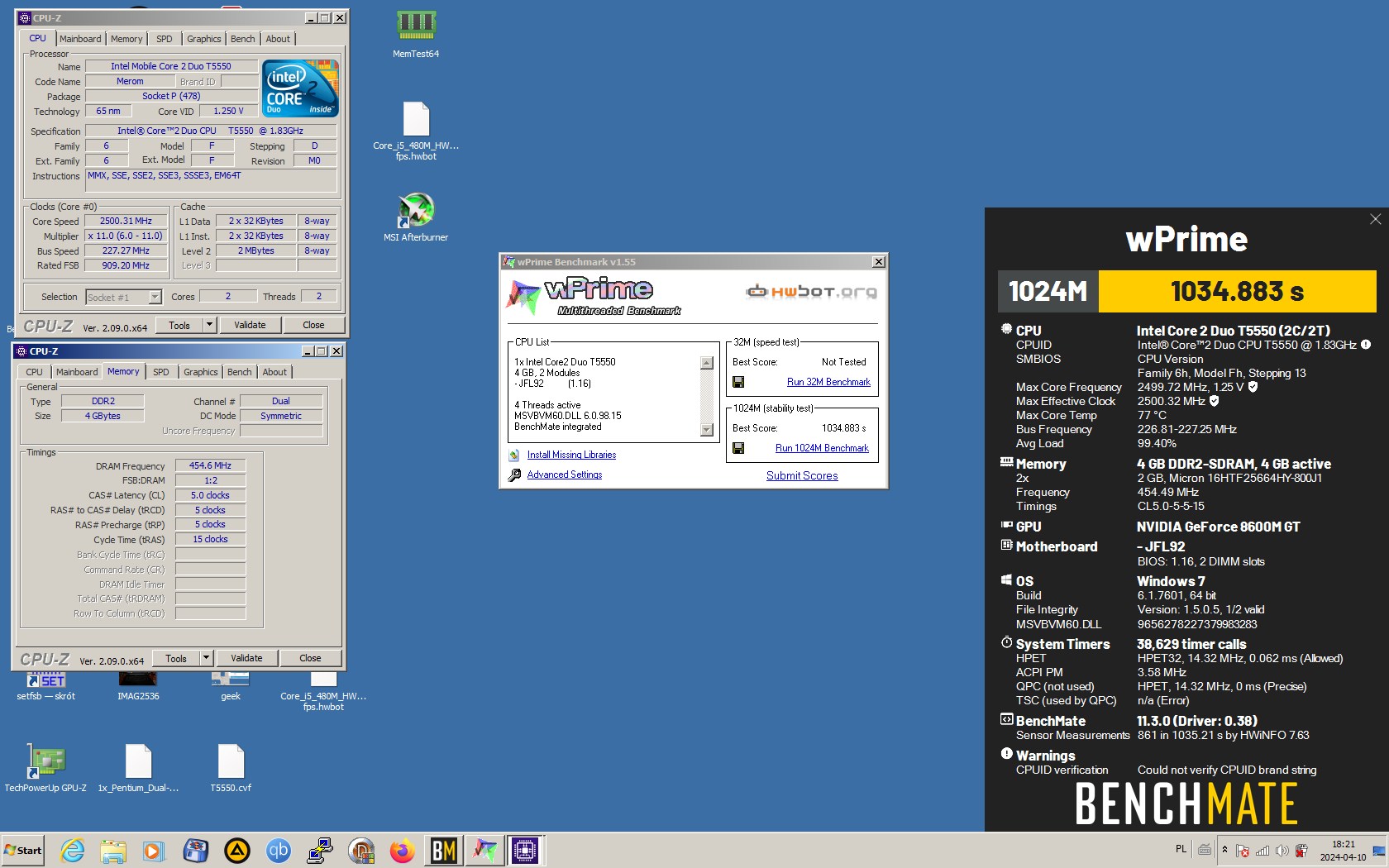Click save icon beside Run 32M Benchmark
Screen dimensions: 1389x868
pos(738,382)
